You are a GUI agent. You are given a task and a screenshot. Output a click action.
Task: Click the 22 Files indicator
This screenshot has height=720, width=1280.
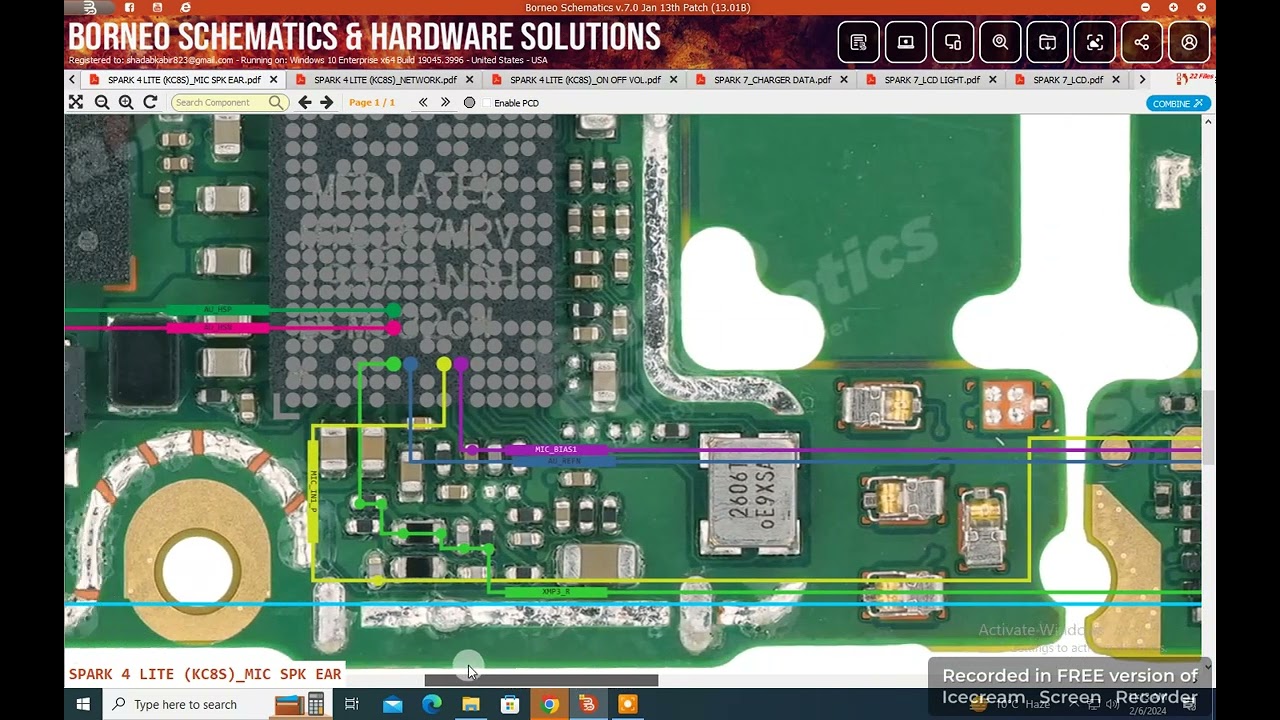click(x=1195, y=78)
